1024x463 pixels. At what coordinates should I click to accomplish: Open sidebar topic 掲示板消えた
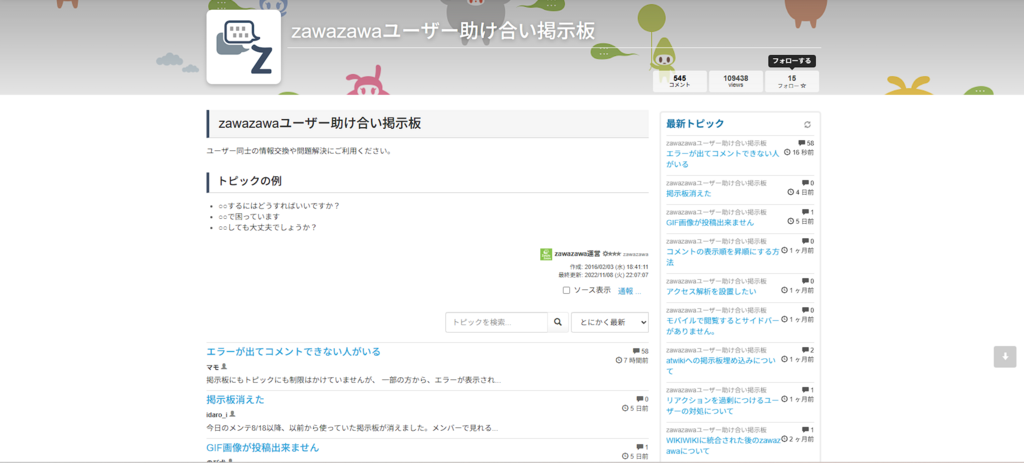(x=688, y=193)
